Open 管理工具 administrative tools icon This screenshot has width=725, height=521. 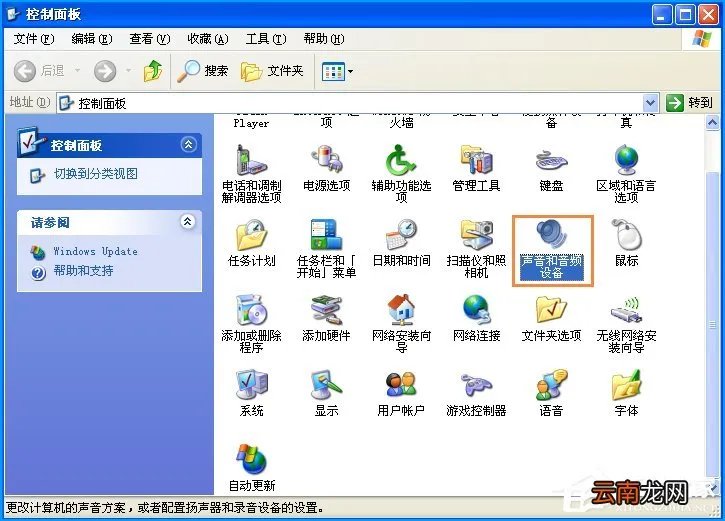476,168
